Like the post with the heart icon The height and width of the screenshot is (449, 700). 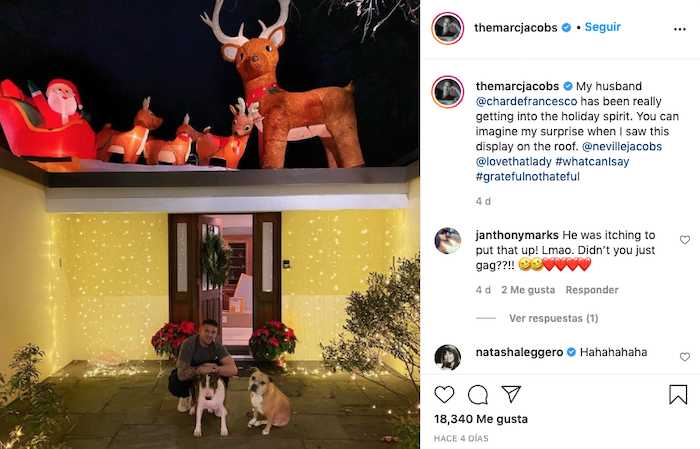click(x=444, y=395)
